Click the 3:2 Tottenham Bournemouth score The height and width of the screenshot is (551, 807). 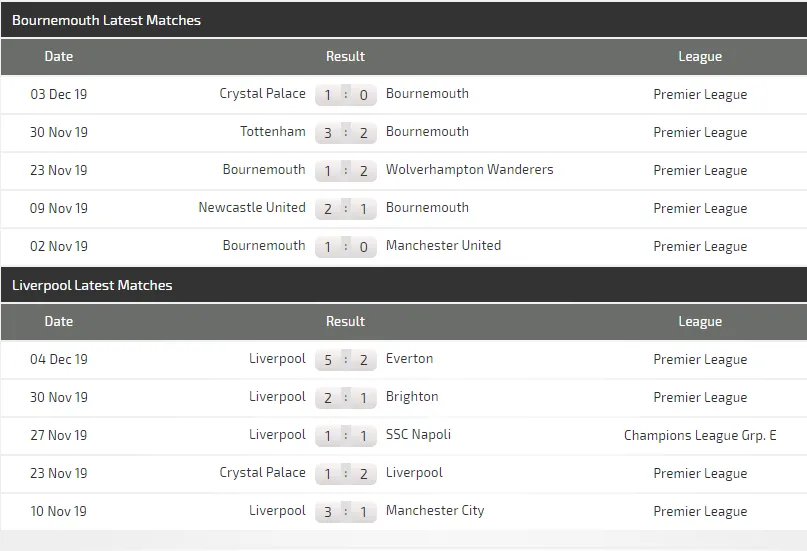click(346, 133)
